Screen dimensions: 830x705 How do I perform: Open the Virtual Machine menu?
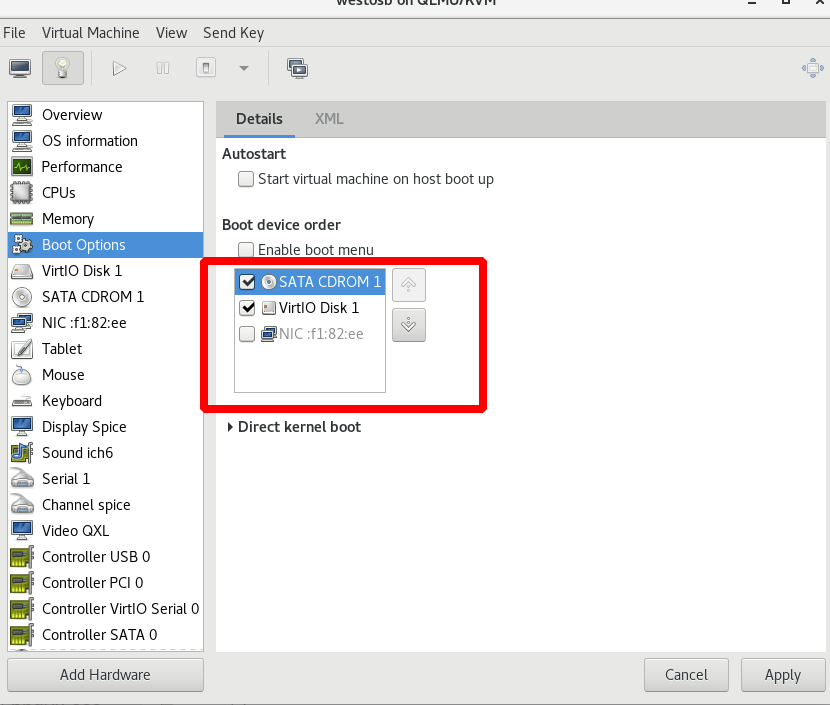(x=91, y=33)
